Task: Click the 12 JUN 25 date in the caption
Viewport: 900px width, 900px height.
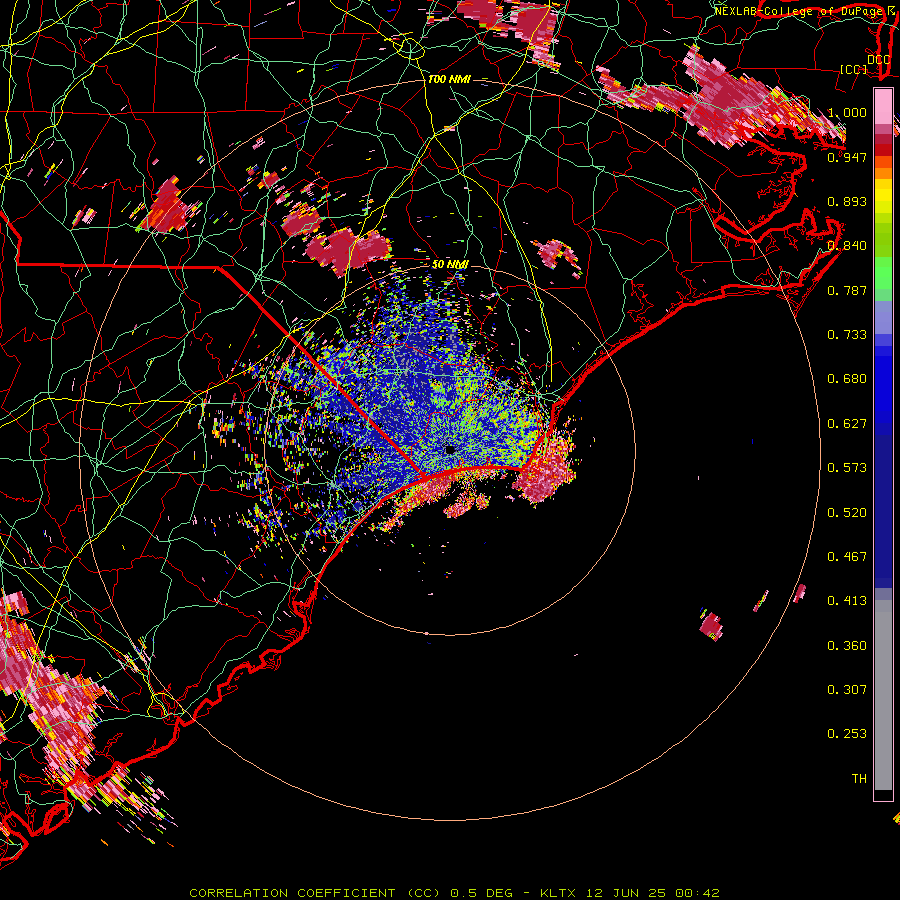Action: pyautogui.click(x=626, y=893)
